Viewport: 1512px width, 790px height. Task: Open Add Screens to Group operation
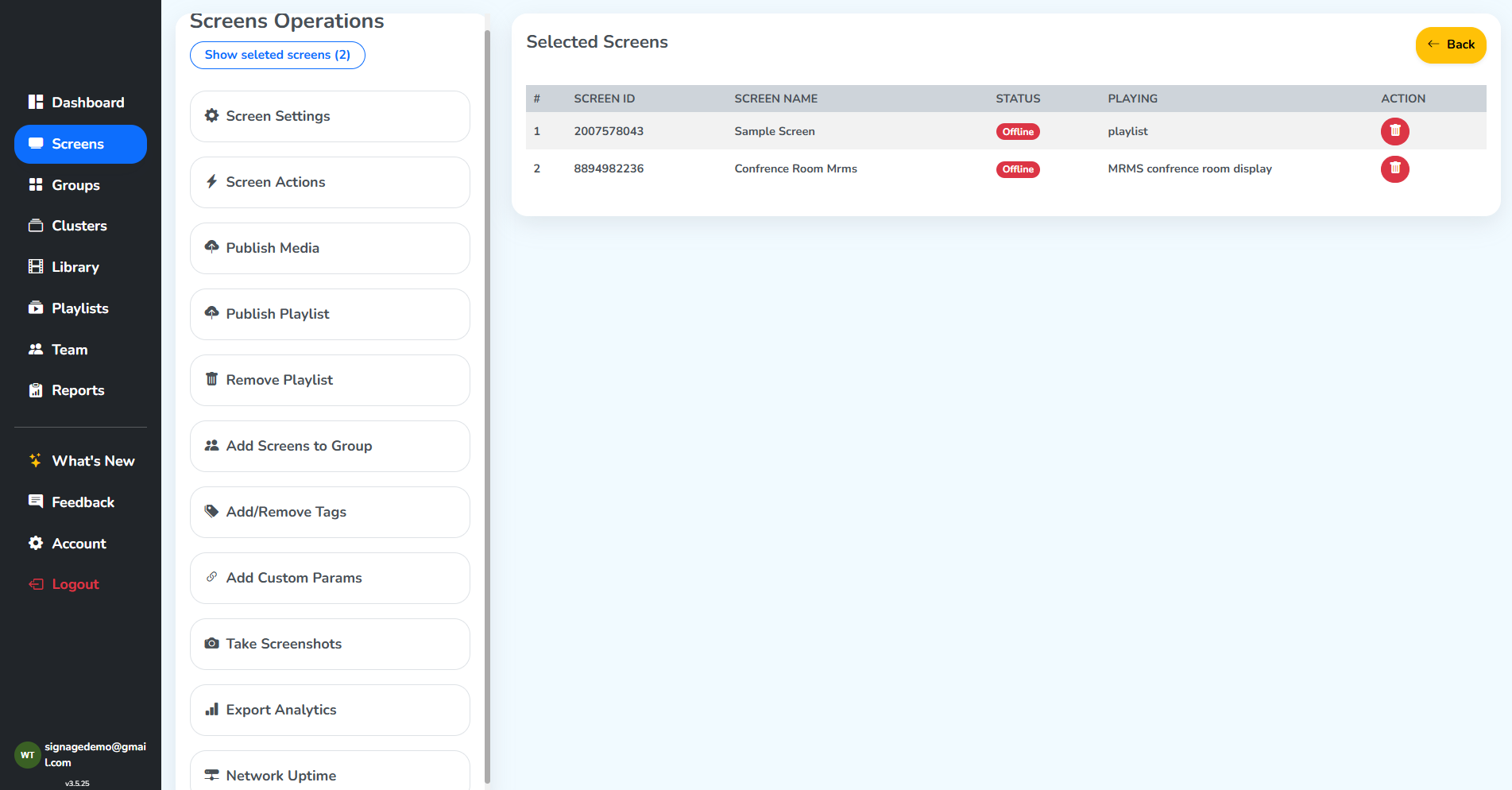point(330,446)
